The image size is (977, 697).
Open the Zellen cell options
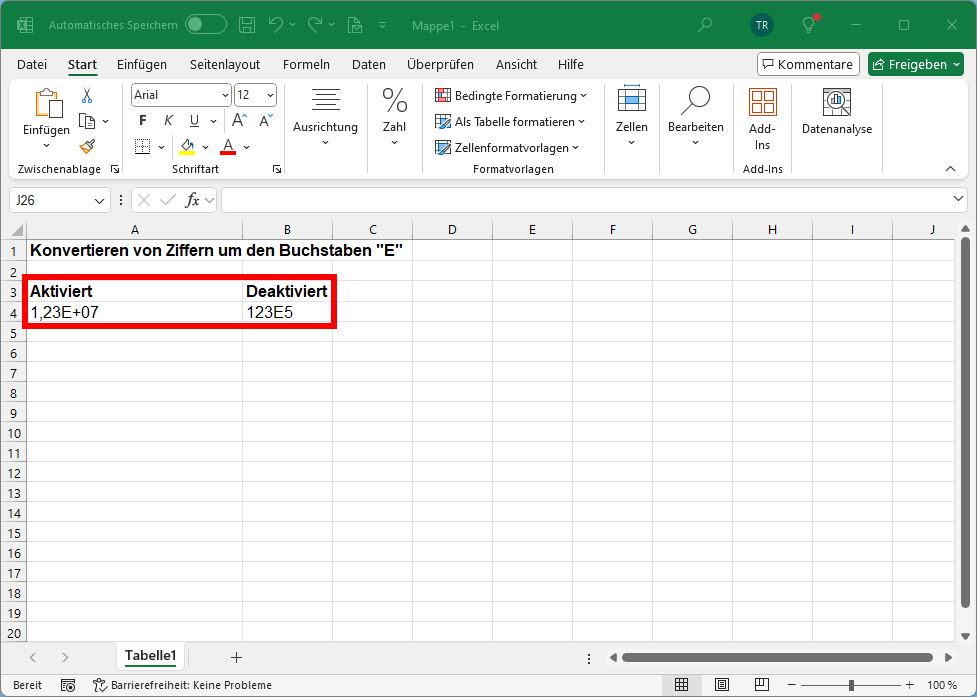pyautogui.click(x=631, y=112)
